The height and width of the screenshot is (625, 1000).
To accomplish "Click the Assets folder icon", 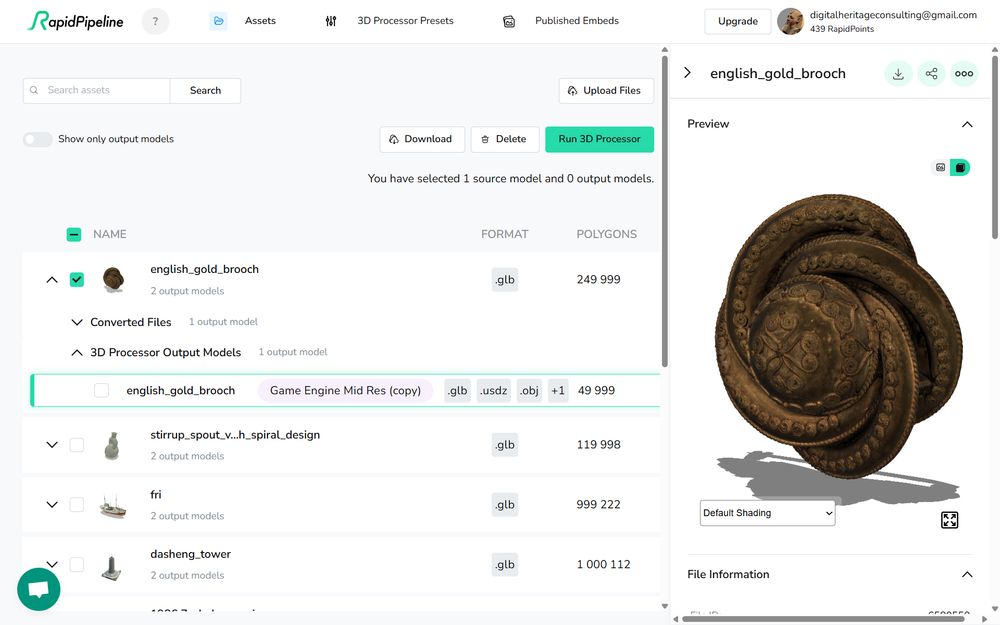I will coord(218,21).
